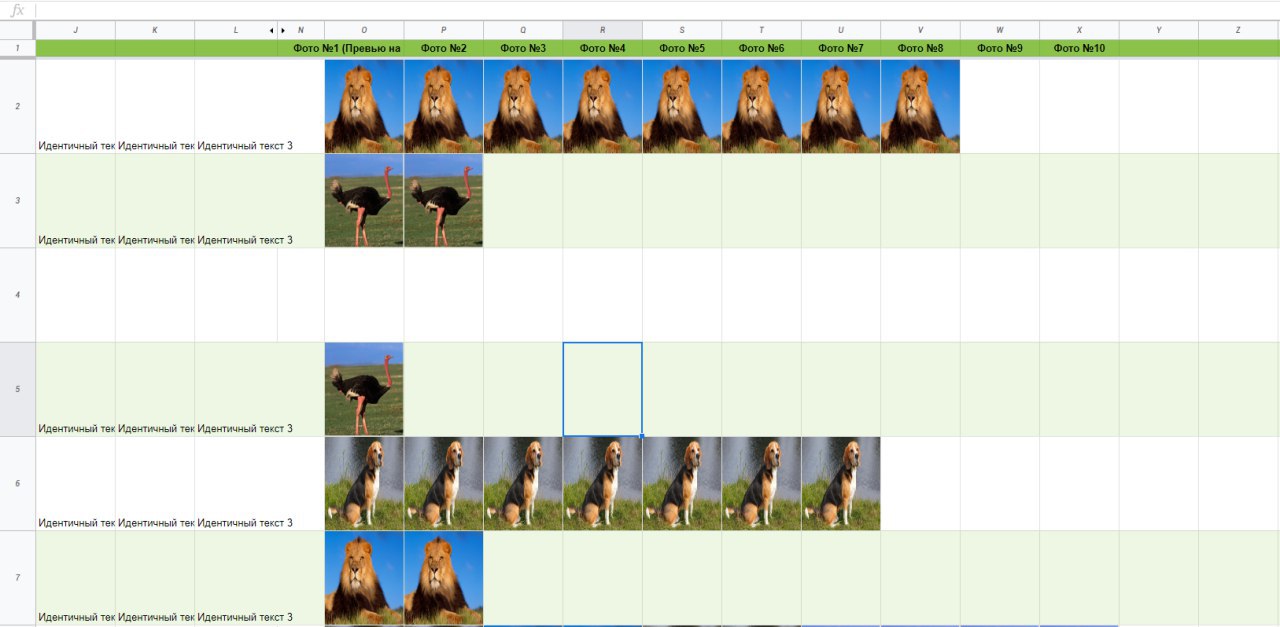Image resolution: width=1280 pixels, height=627 pixels.
Task: Select column Z header
Action: 1238,30
